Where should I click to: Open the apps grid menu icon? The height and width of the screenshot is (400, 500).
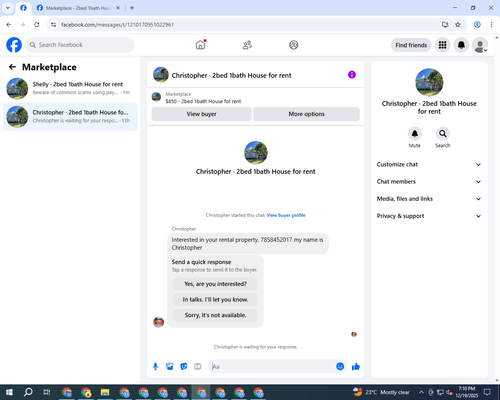[x=442, y=45]
